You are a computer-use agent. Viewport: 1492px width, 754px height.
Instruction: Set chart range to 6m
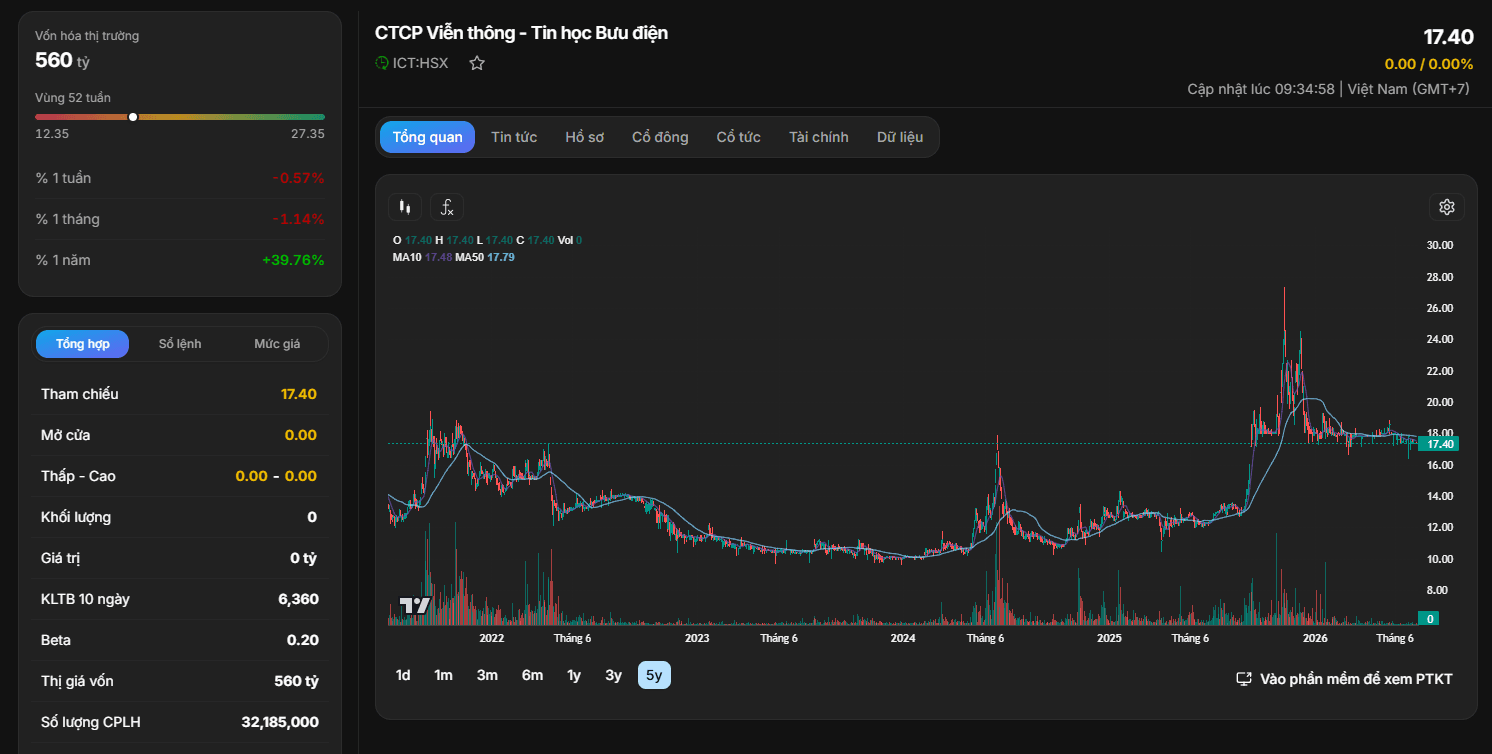(532, 675)
